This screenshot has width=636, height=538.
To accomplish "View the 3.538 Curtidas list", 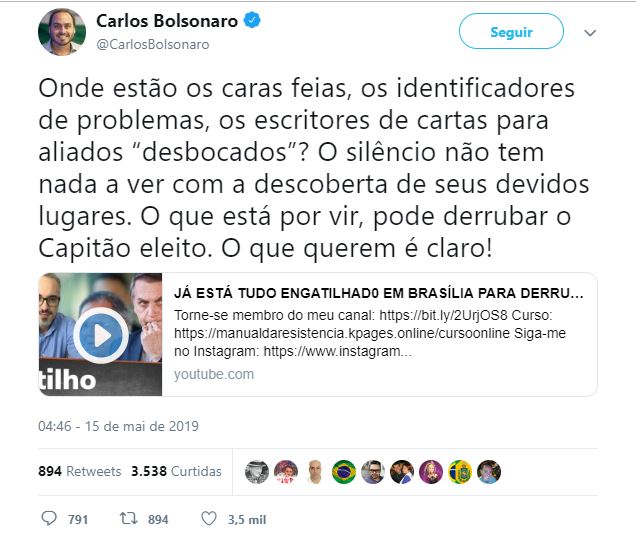I will click(176, 471).
